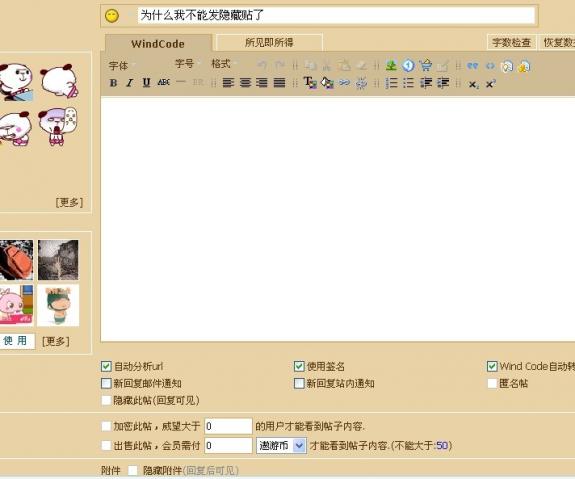Open the 字号 font size dropdown

(x=188, y=64)
